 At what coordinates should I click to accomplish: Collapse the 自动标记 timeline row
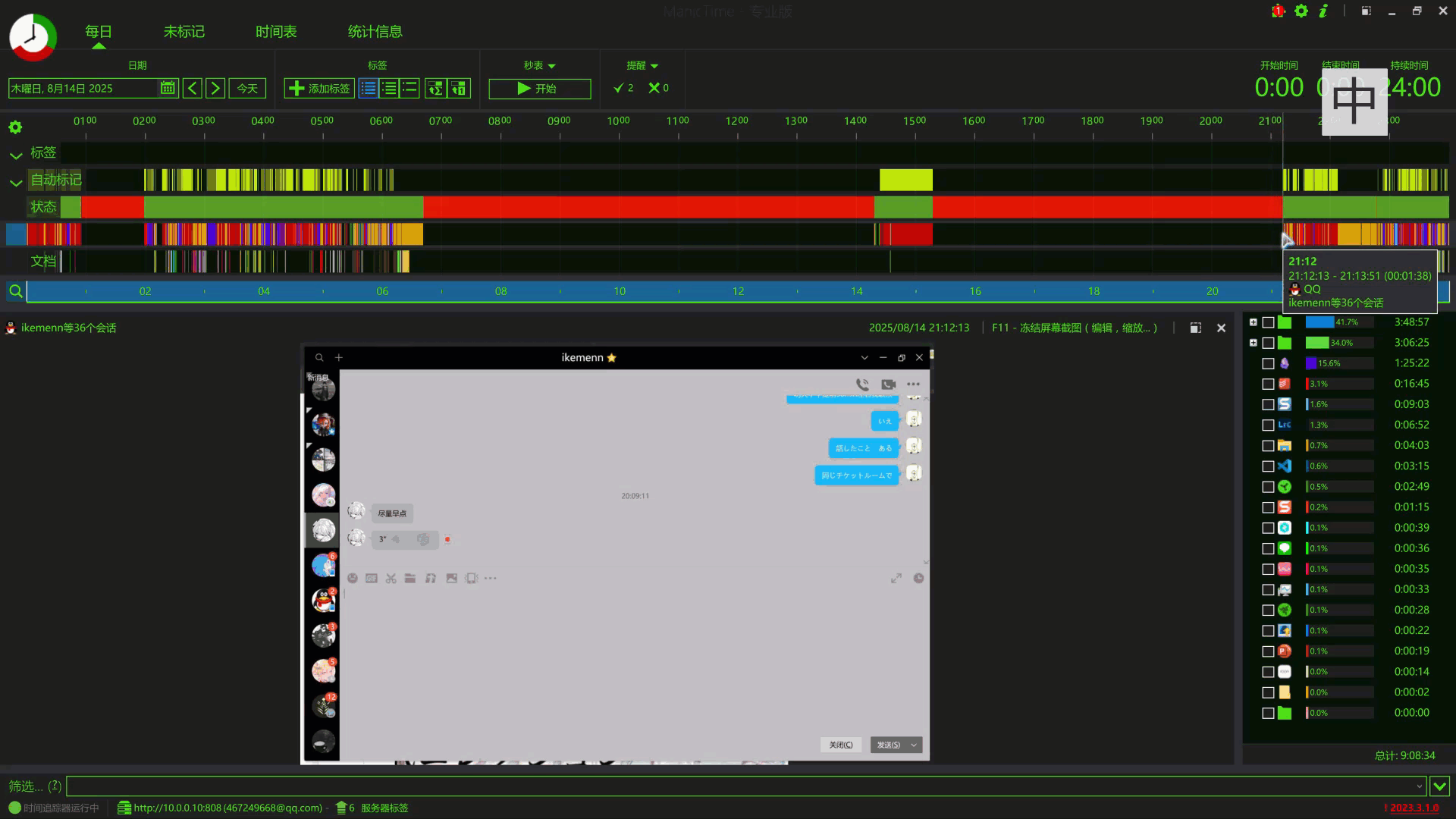(x=15, y=183)
